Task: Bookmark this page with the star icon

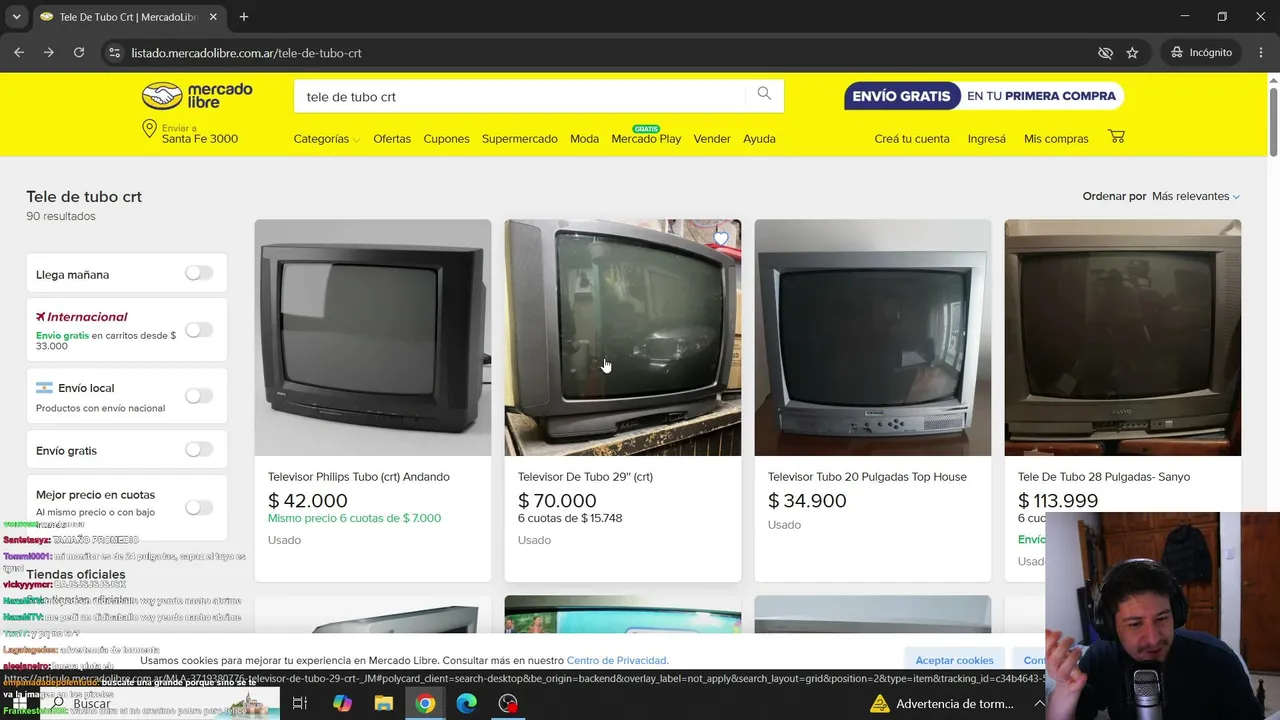Action: coord(1132,53)
